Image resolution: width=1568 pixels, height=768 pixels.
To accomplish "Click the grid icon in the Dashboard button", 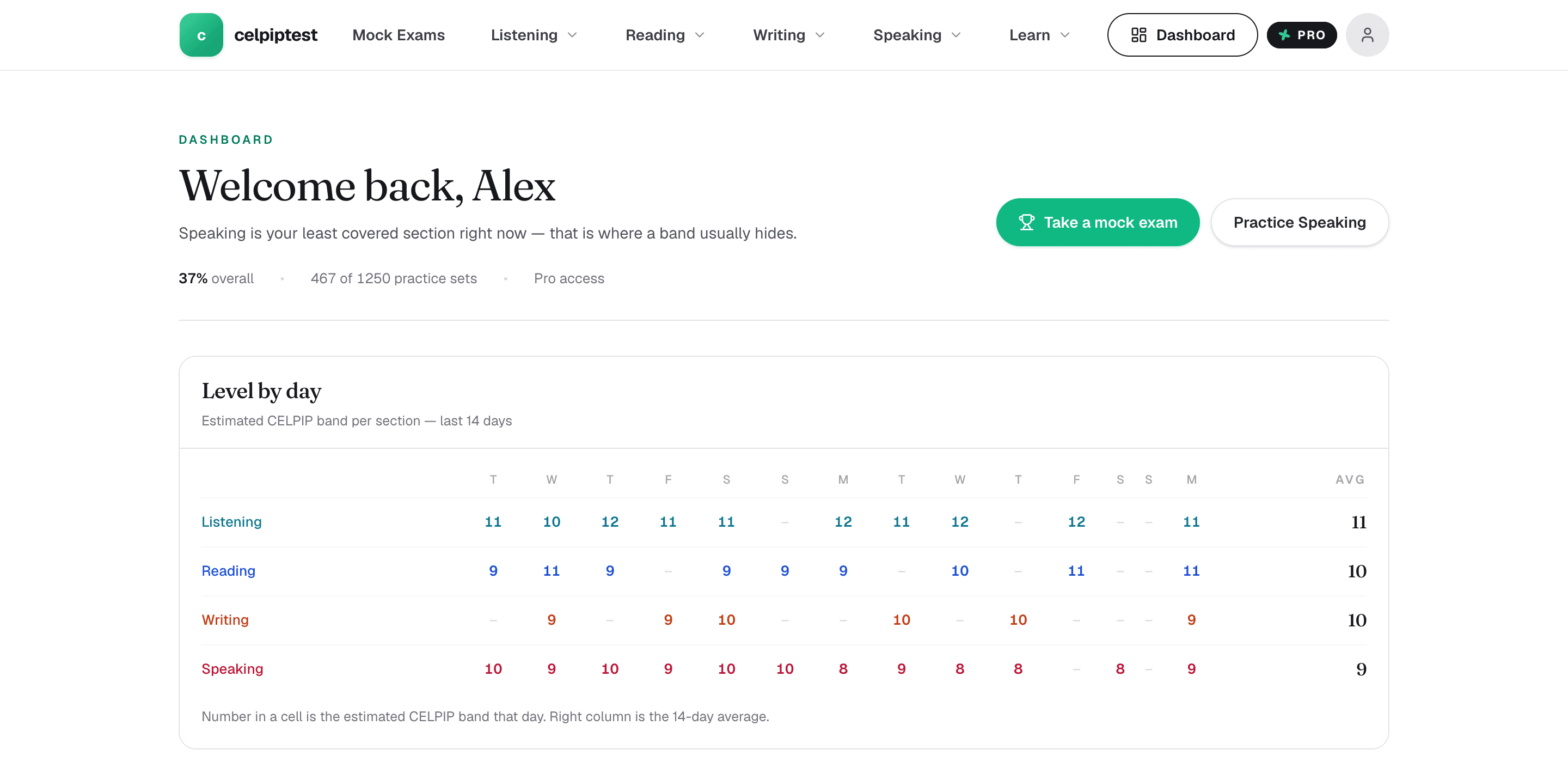I will click(1138, 35).
